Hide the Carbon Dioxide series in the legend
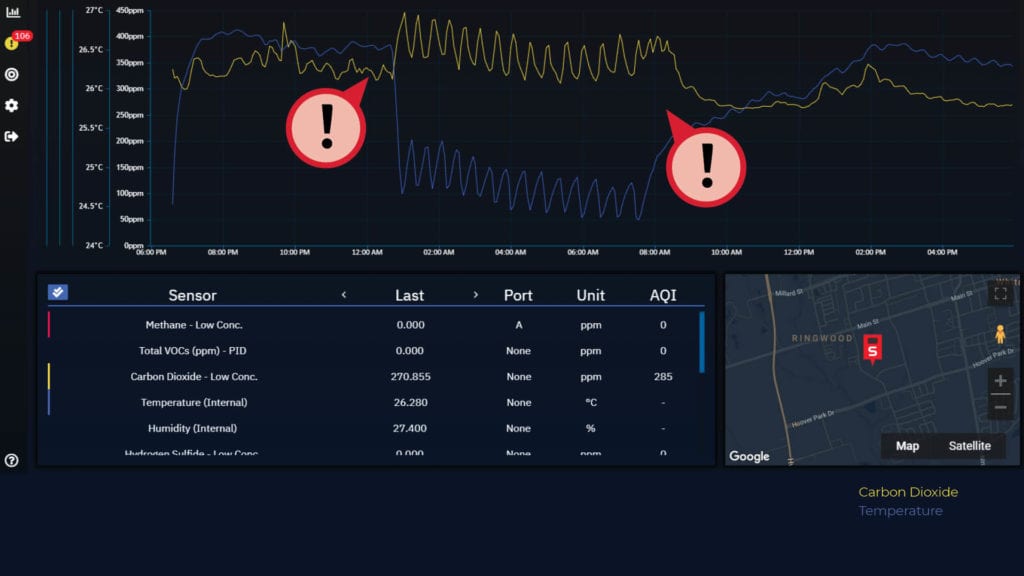Image resolution: width=1024 pixels, height=576 pixels. pyautogui.click(x=907, y=492)
